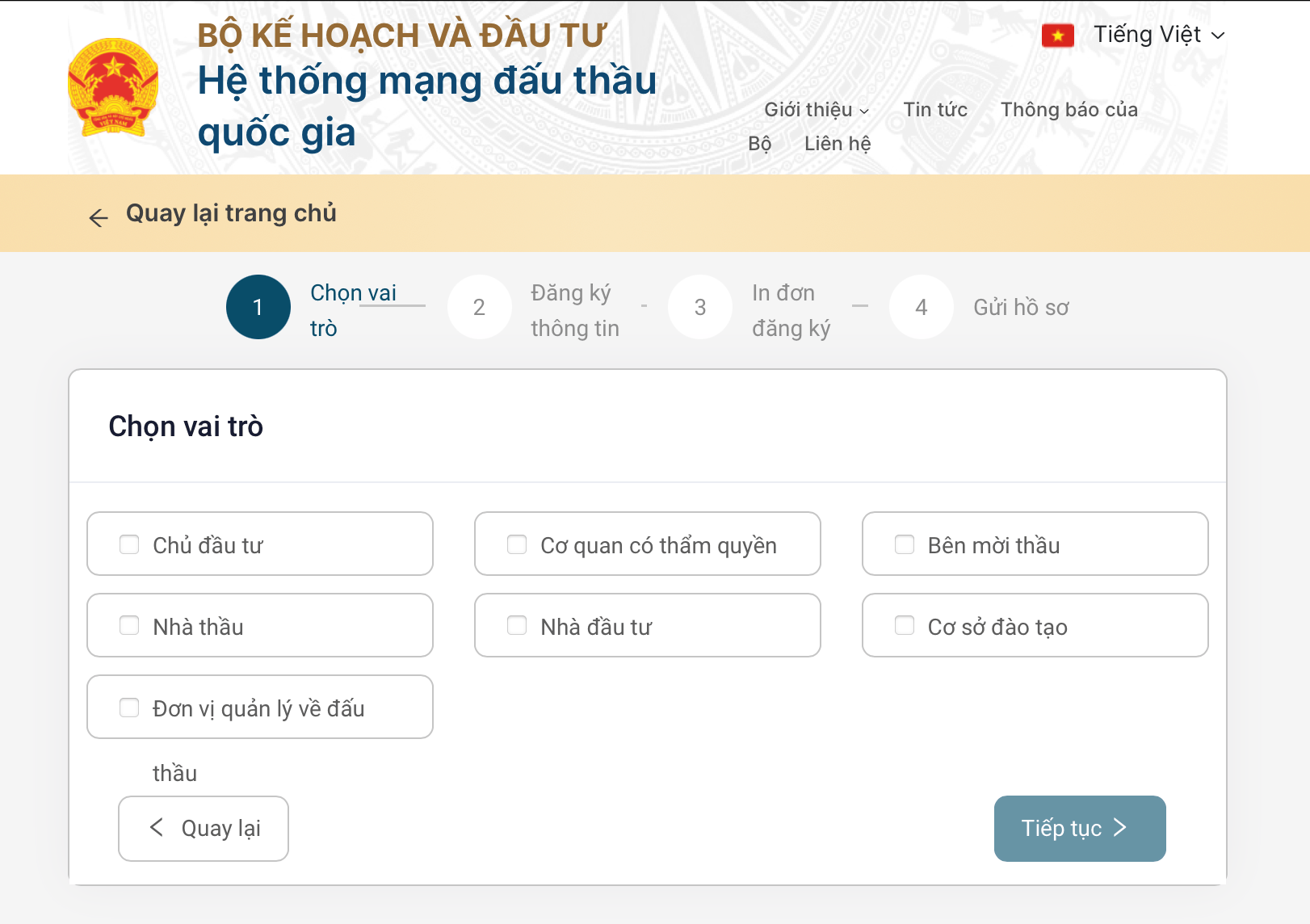1310x924 pixels.
Task: Tick the Bên mời thầu checkbox
Action: click(904, 544)
